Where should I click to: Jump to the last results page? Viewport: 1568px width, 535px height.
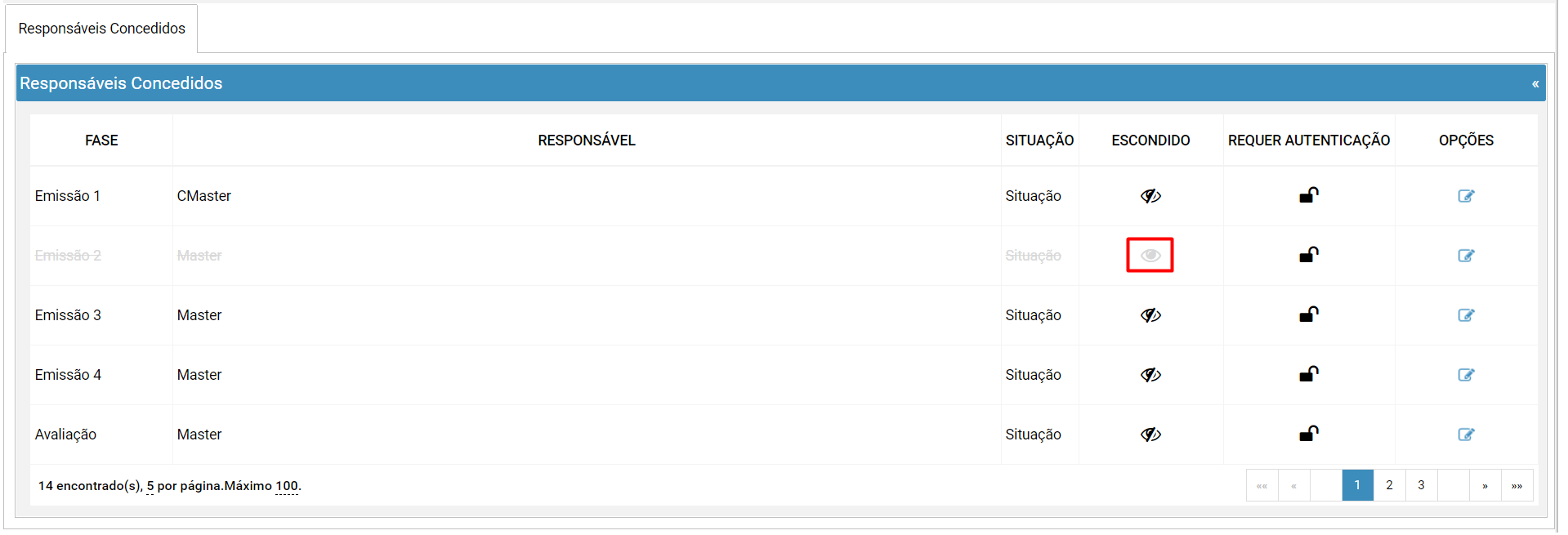(1517, 485)
